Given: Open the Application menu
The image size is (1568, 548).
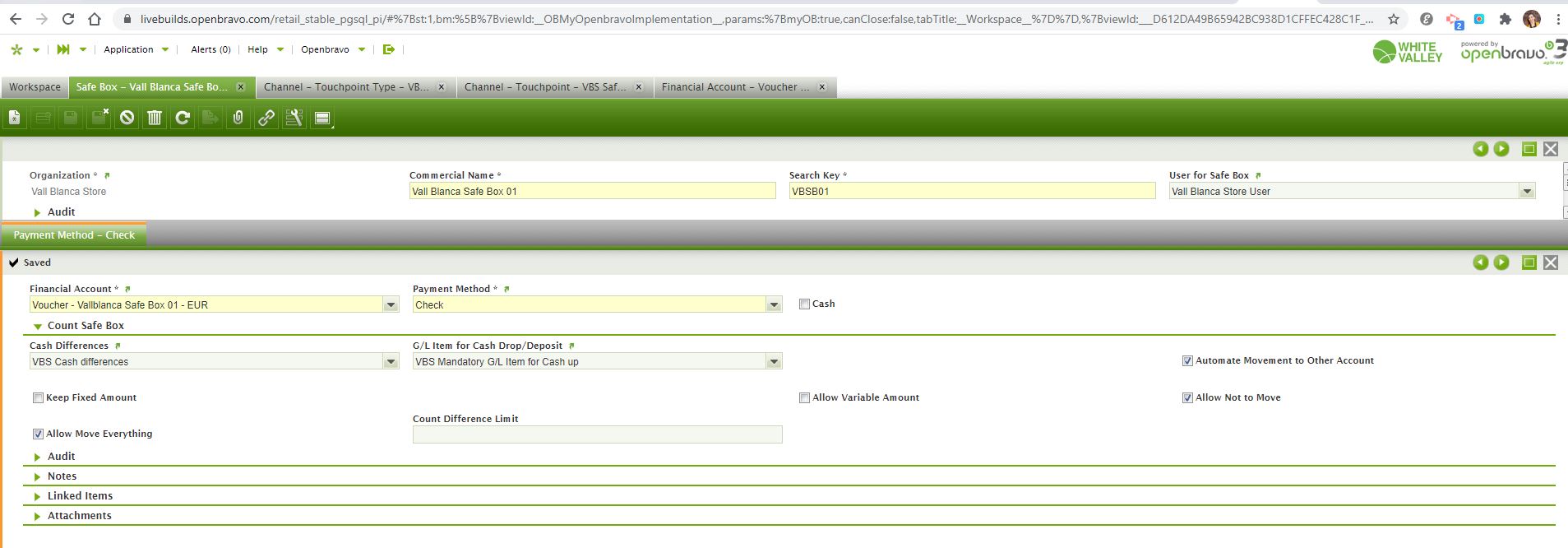Looking at the screenshot, I should [136, 49].
